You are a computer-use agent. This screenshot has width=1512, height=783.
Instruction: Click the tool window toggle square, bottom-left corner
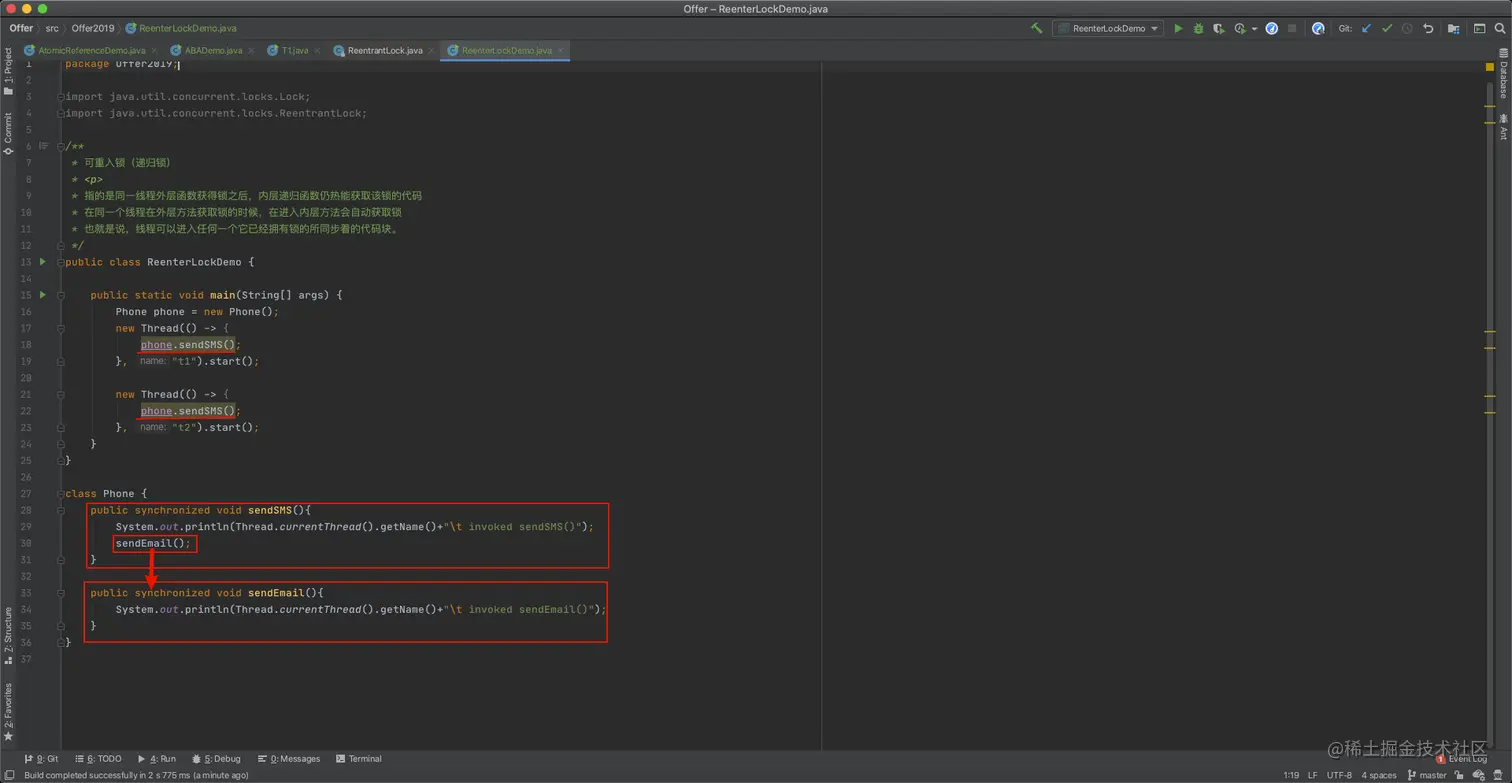click(9, 774)
